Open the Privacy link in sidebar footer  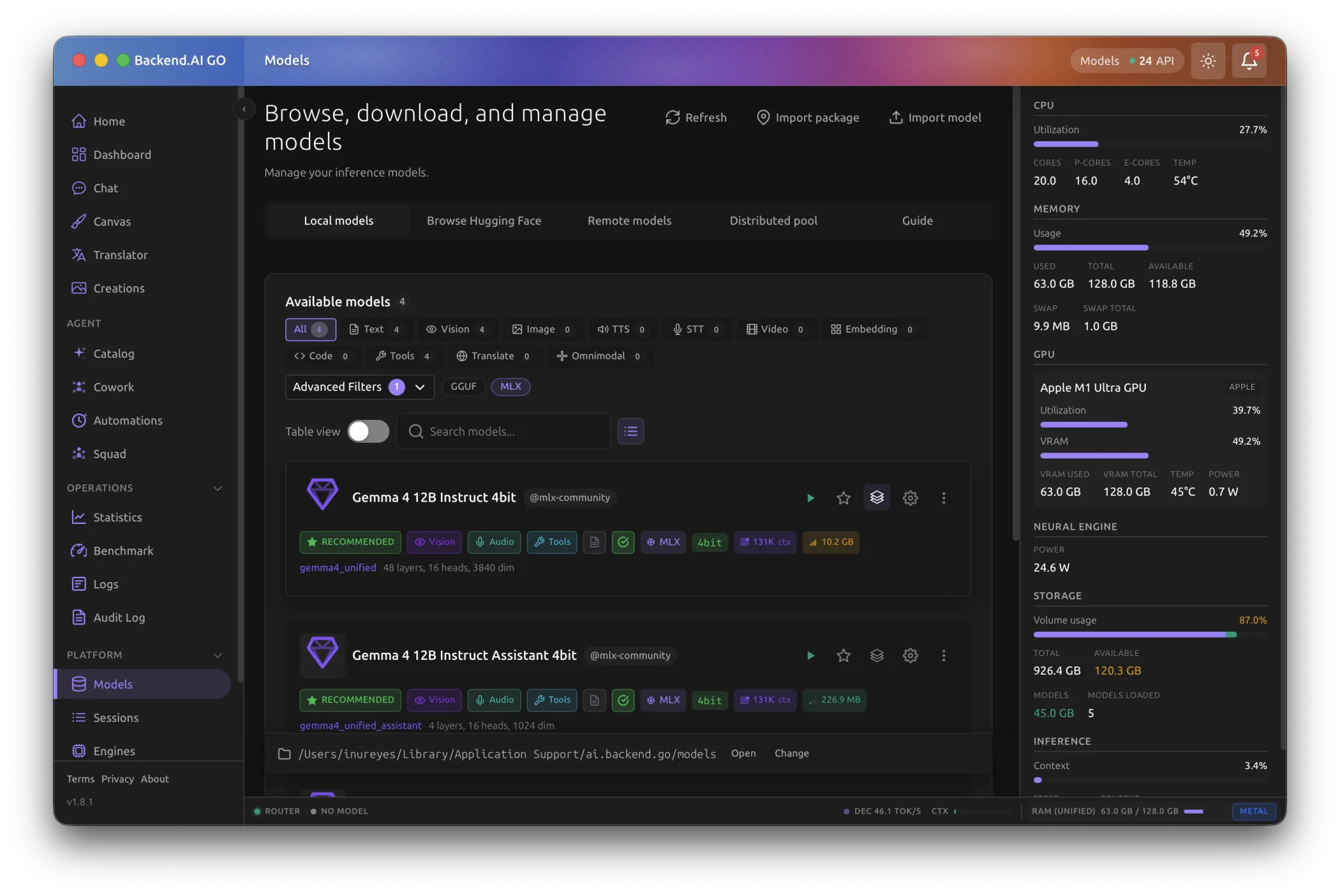pyautogui.click(x=117, y=779)
